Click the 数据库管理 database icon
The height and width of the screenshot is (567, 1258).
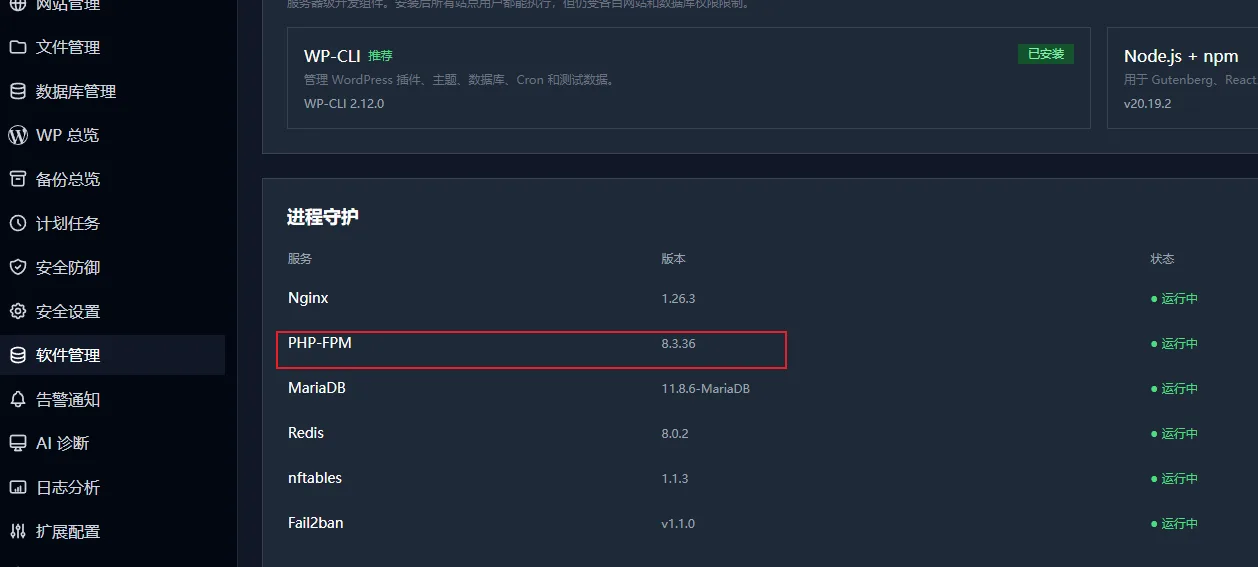point(17,91)
